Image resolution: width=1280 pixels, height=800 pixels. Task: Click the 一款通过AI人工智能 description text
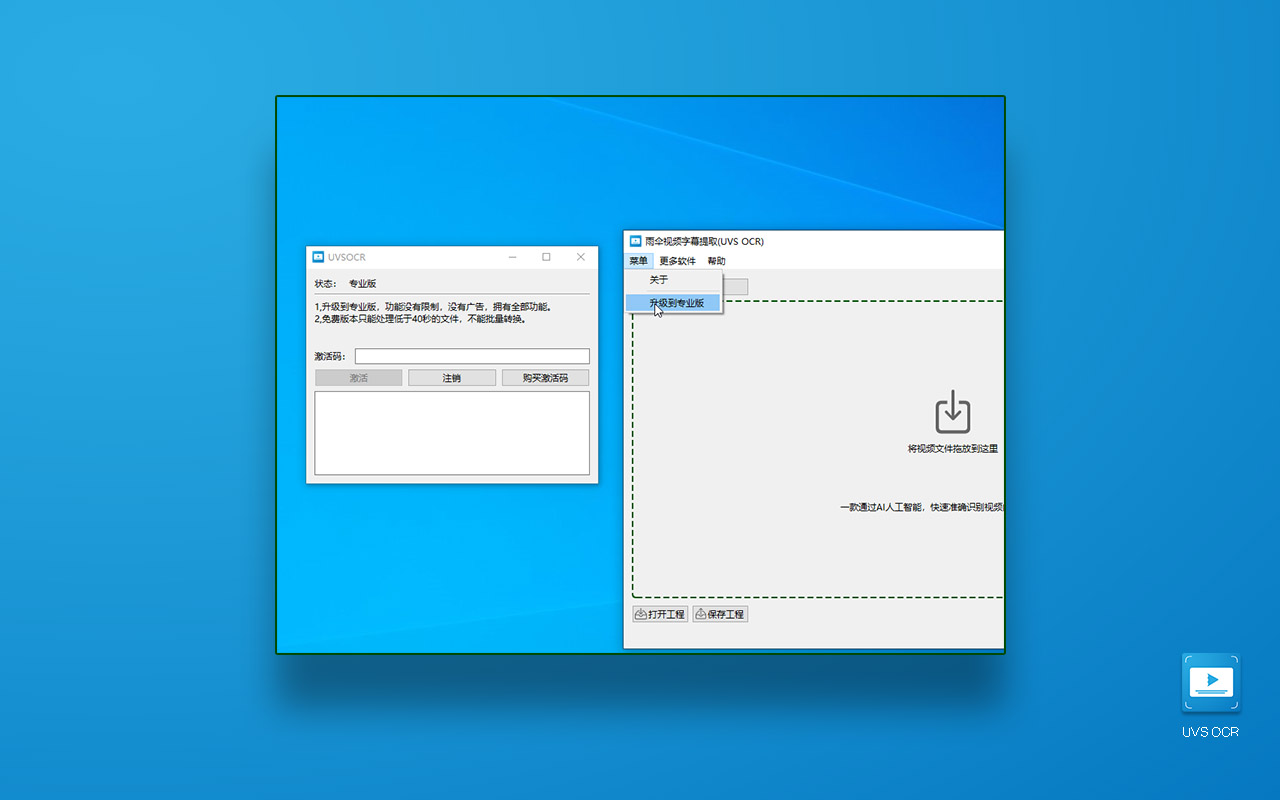point(921,507)
